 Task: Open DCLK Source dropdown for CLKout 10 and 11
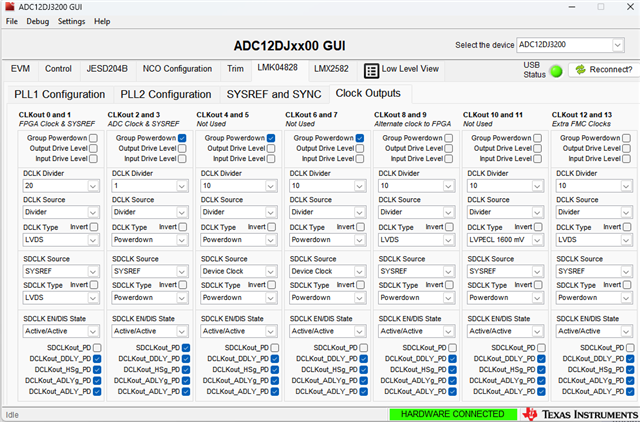pyautogui.click(x=505, y=212)
